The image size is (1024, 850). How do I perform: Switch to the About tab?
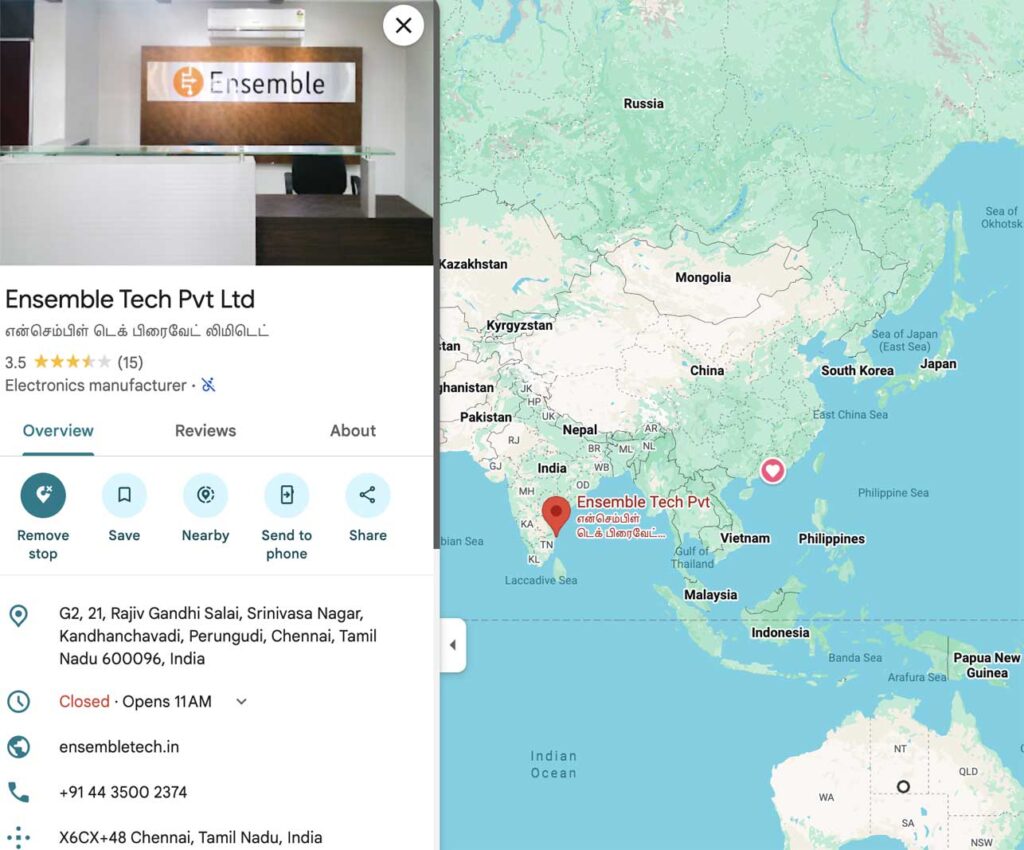[353, 431]
